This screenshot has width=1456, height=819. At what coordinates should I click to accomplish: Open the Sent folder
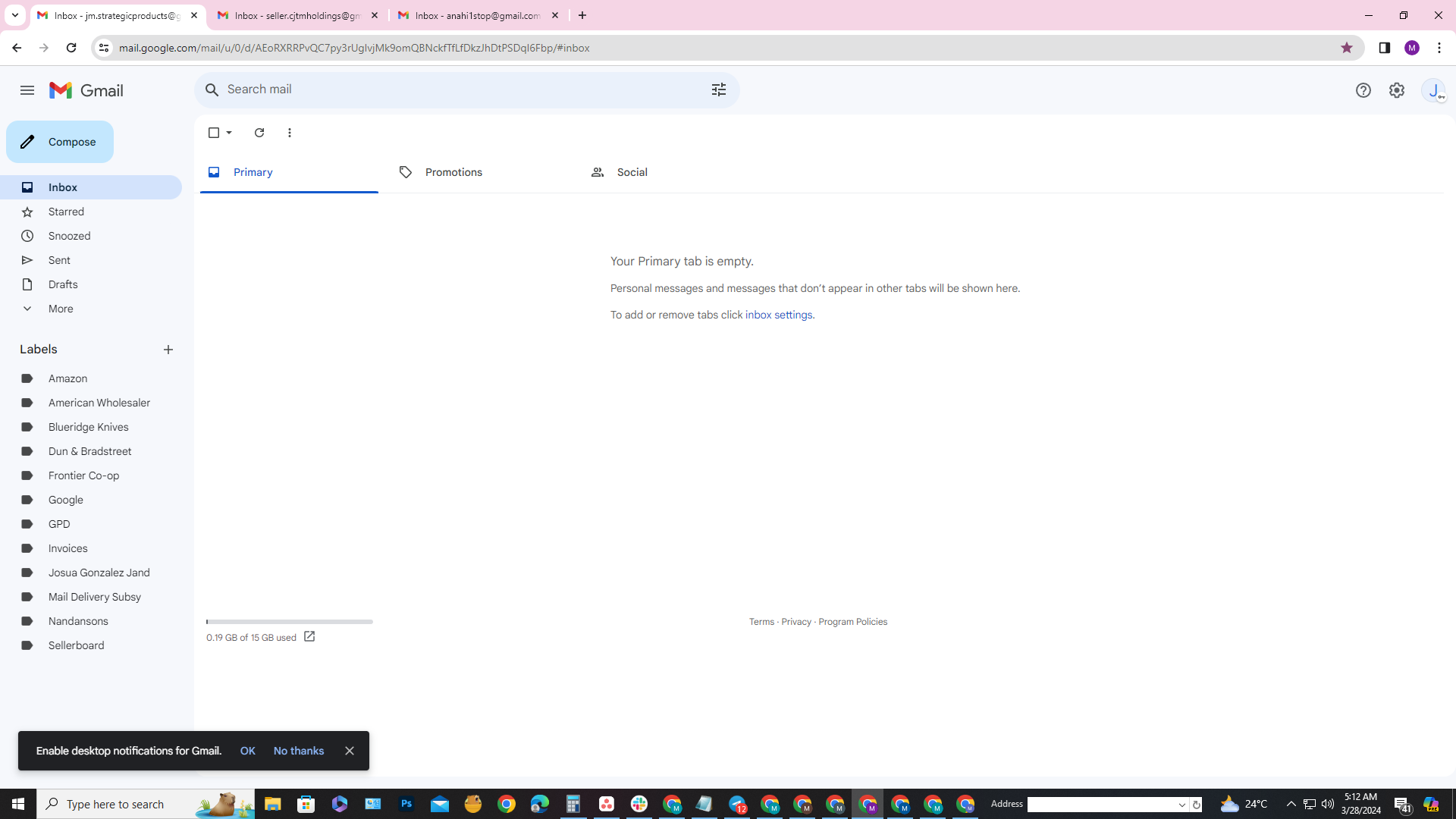[x=91, y=260]
